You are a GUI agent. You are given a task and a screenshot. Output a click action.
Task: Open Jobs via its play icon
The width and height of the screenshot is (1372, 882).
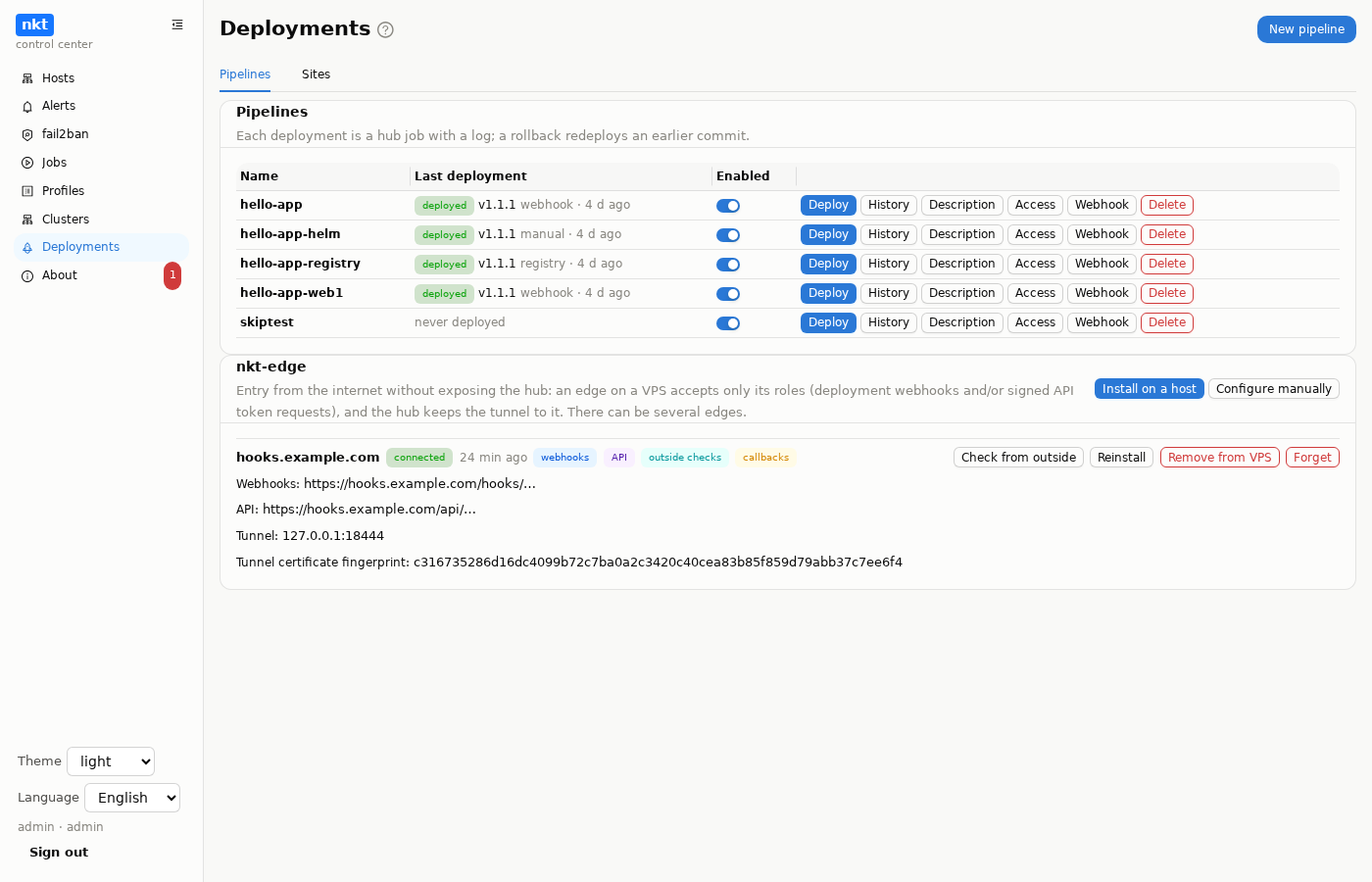coord(27,163)
